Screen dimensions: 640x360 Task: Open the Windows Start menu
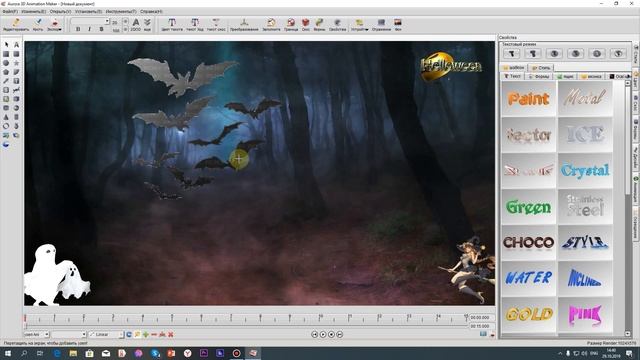click(7, 353)
